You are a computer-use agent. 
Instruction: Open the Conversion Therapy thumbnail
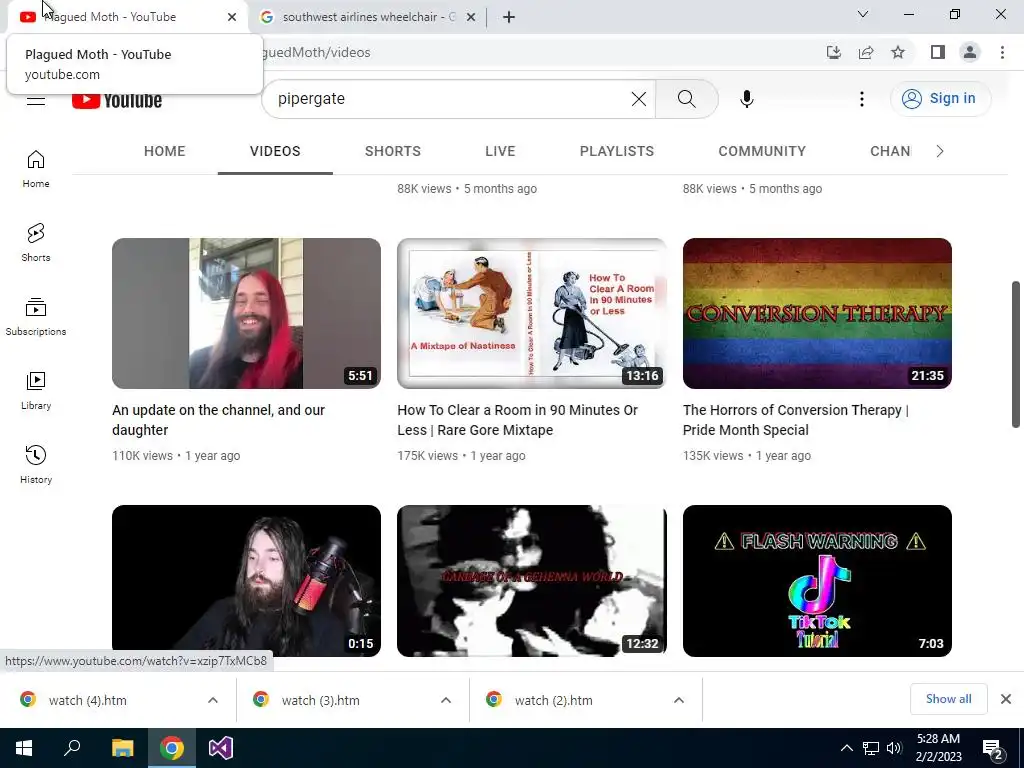click(817, 313)
